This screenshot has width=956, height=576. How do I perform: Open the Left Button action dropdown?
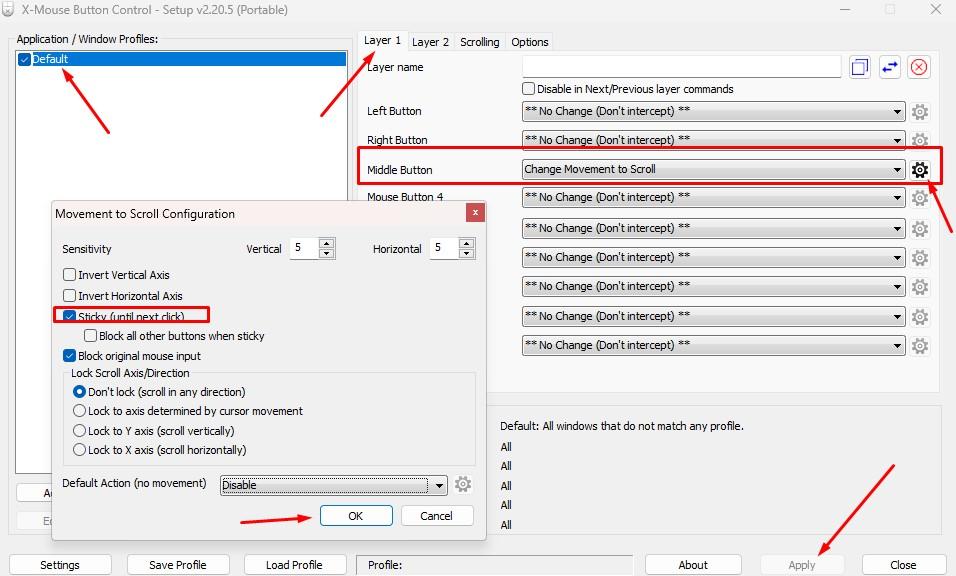[896, 111]
